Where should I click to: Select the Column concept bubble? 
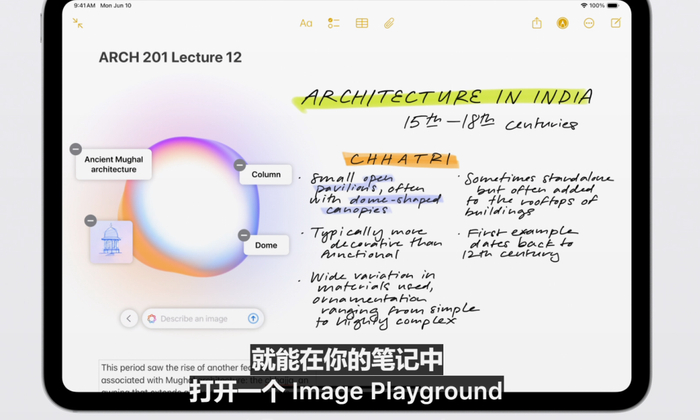(266, 175)
